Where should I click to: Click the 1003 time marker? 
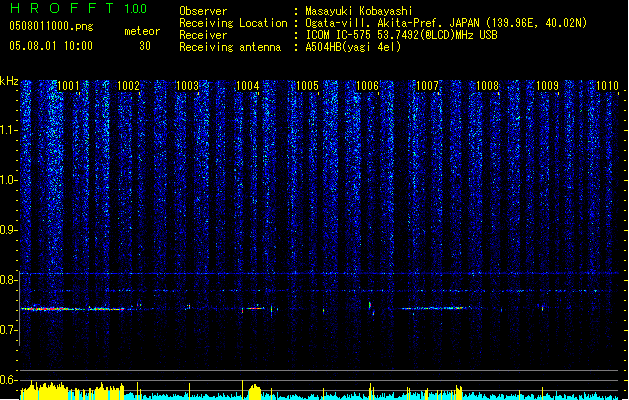(188, 86)
